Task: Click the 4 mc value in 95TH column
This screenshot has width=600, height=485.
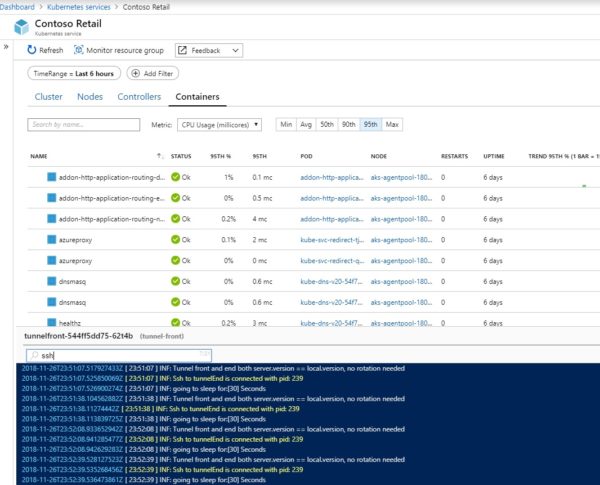Action: (259, 219)
